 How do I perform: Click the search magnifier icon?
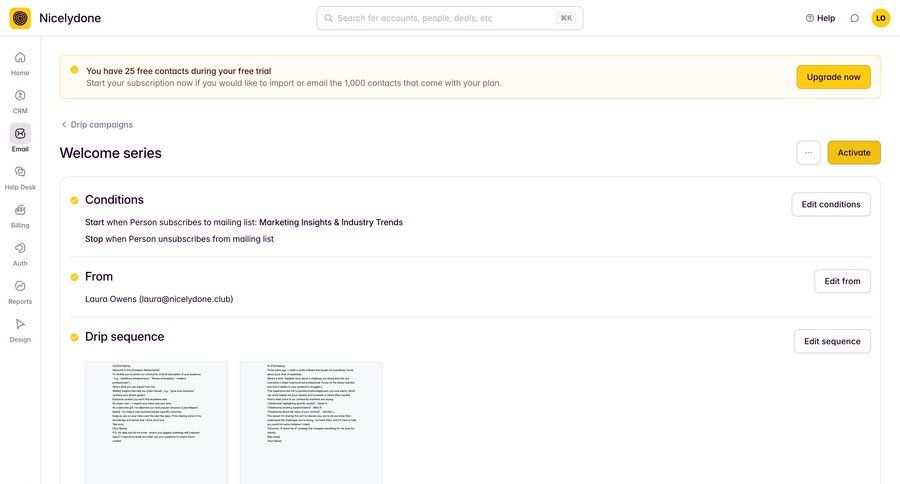pyautogui.click(x=328, y=18)
